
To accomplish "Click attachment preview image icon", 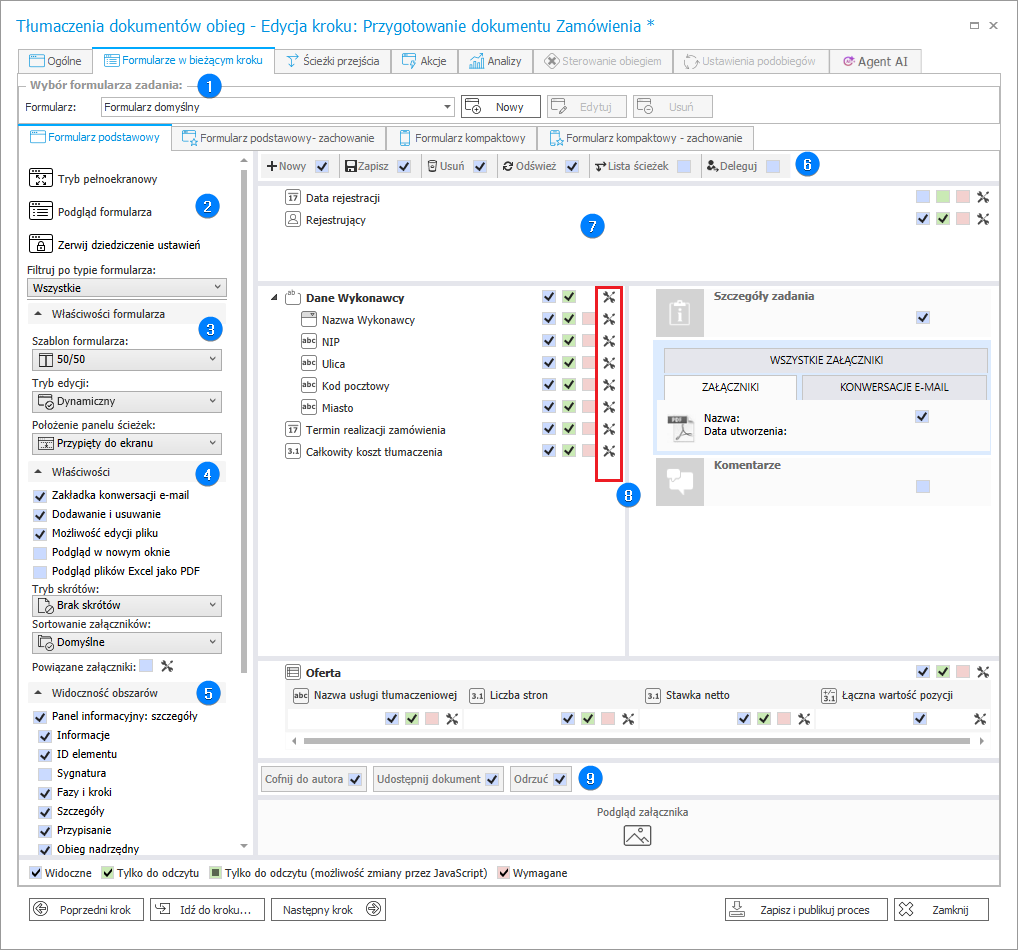I will tap(637, 836).
